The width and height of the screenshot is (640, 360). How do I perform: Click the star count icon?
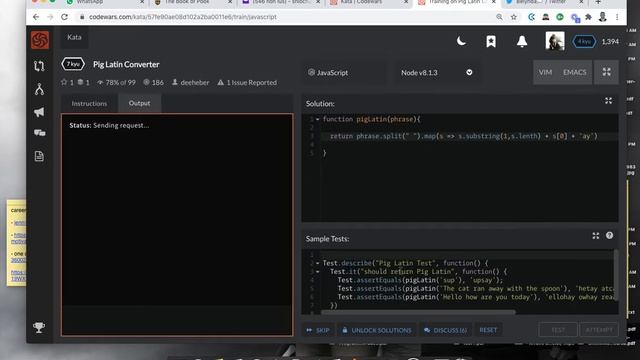tap(64, 82)
